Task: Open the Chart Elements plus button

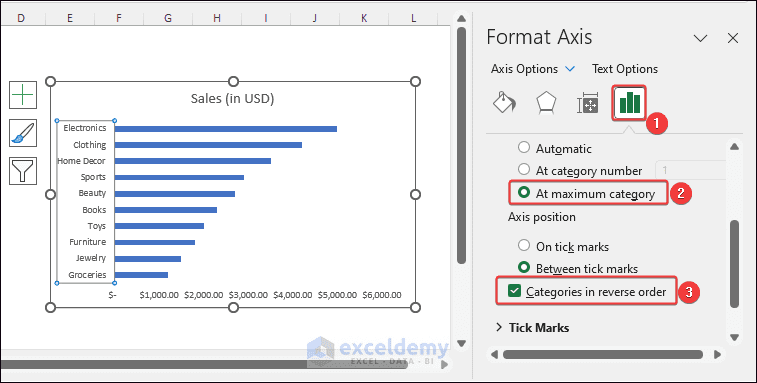Action: (23, 95)
